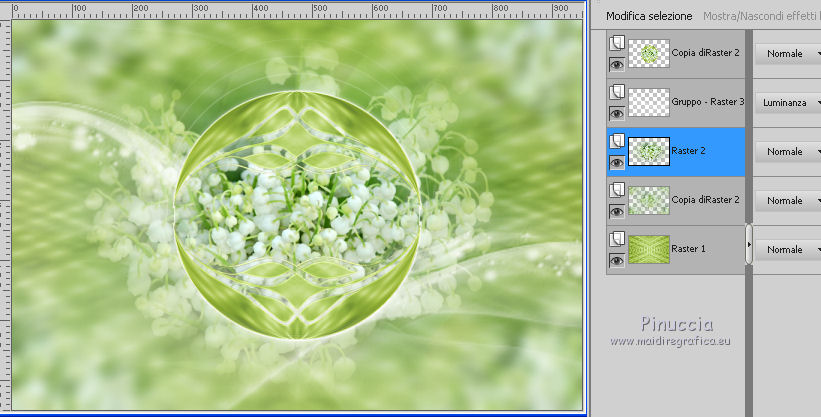Select the Gruppo - Raster 3 empty thumbnail
This screenshot has height=417, width=821.
point(649,102)
